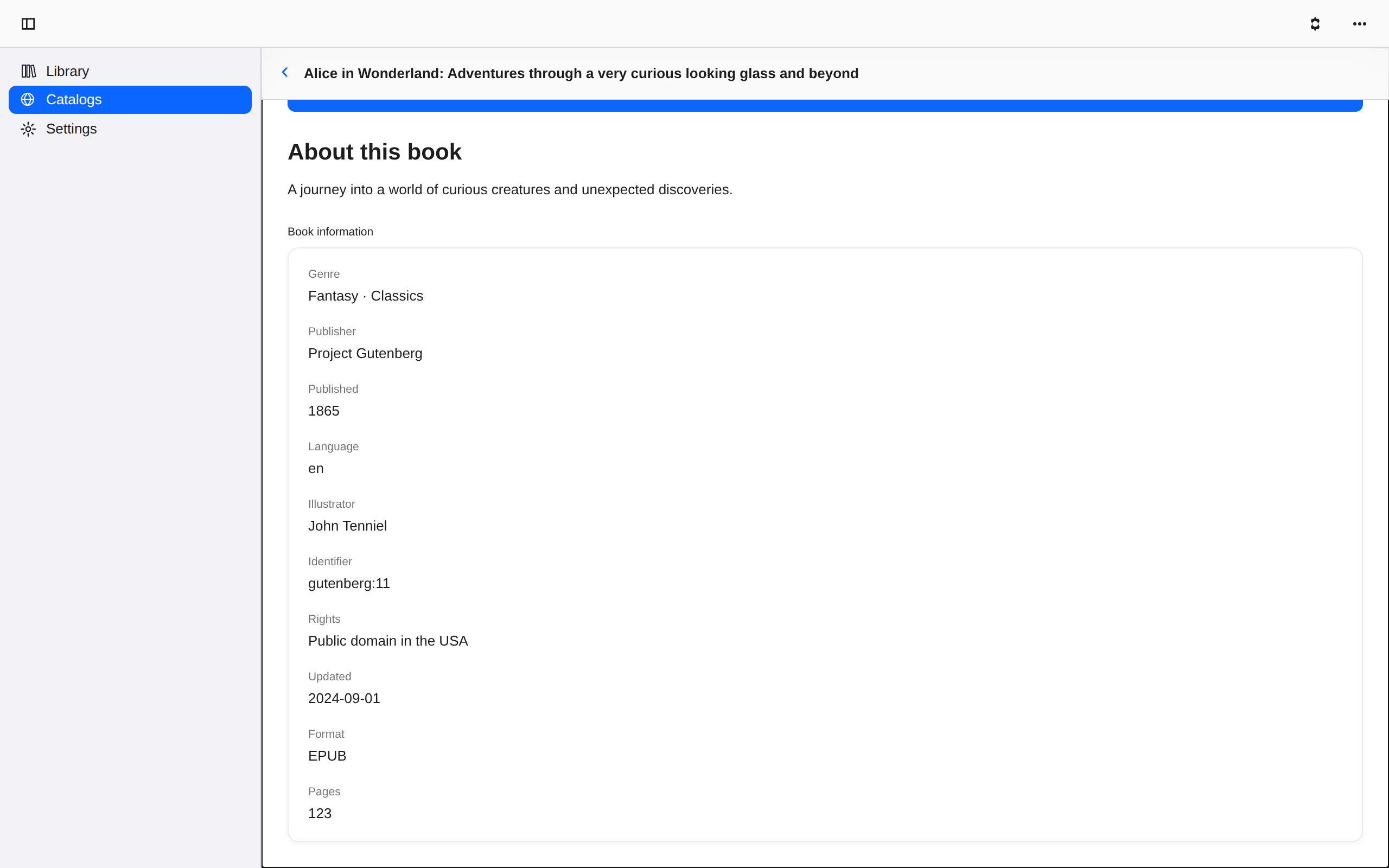
Task: Click the Identifier field label
Action: [x=329, y=561]
